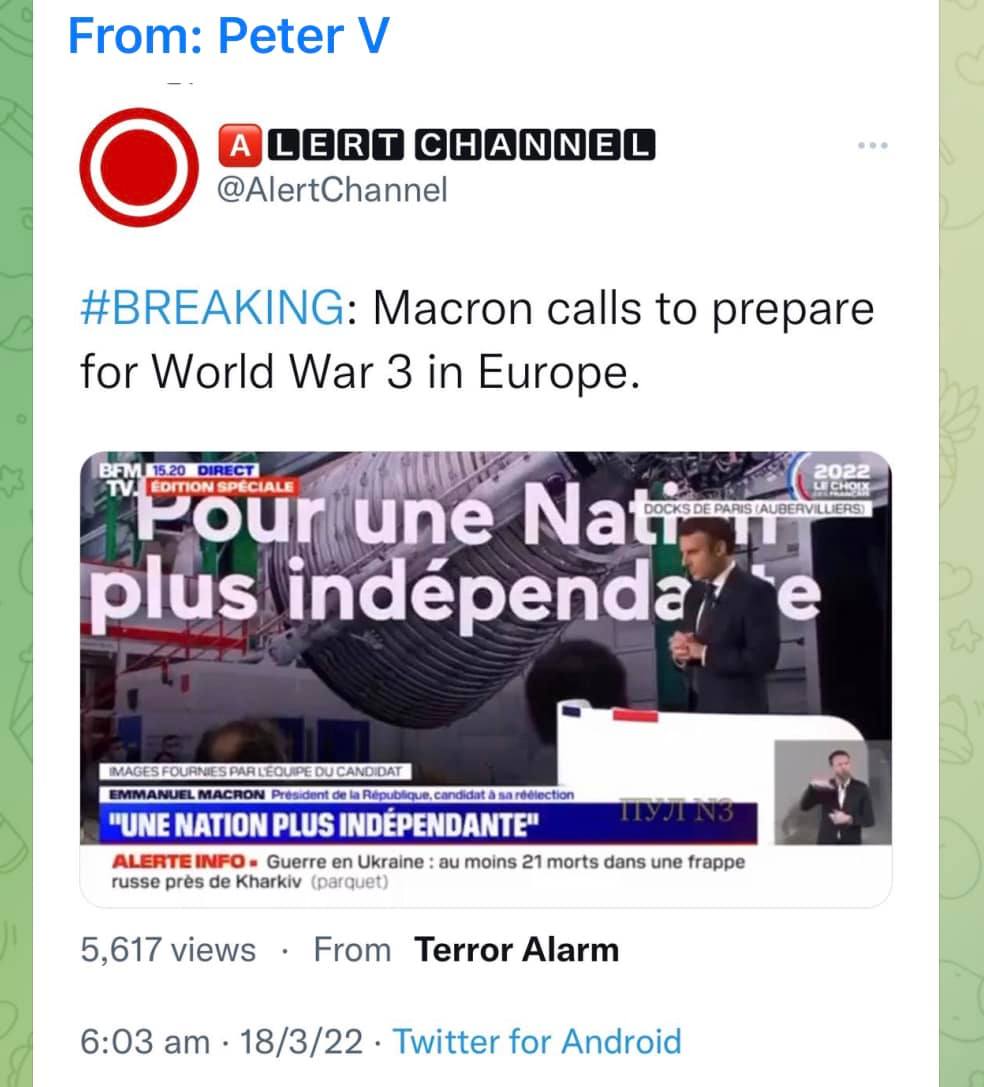
Task: Tap the BFM TV logo in the video
Action: point(121,479)
